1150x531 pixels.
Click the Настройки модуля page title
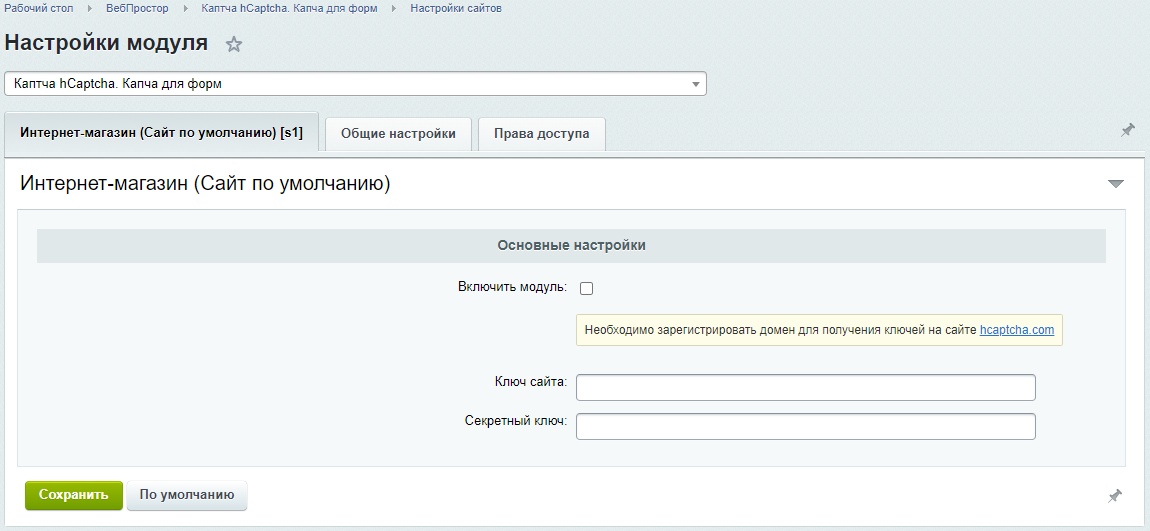click(106, 43)
